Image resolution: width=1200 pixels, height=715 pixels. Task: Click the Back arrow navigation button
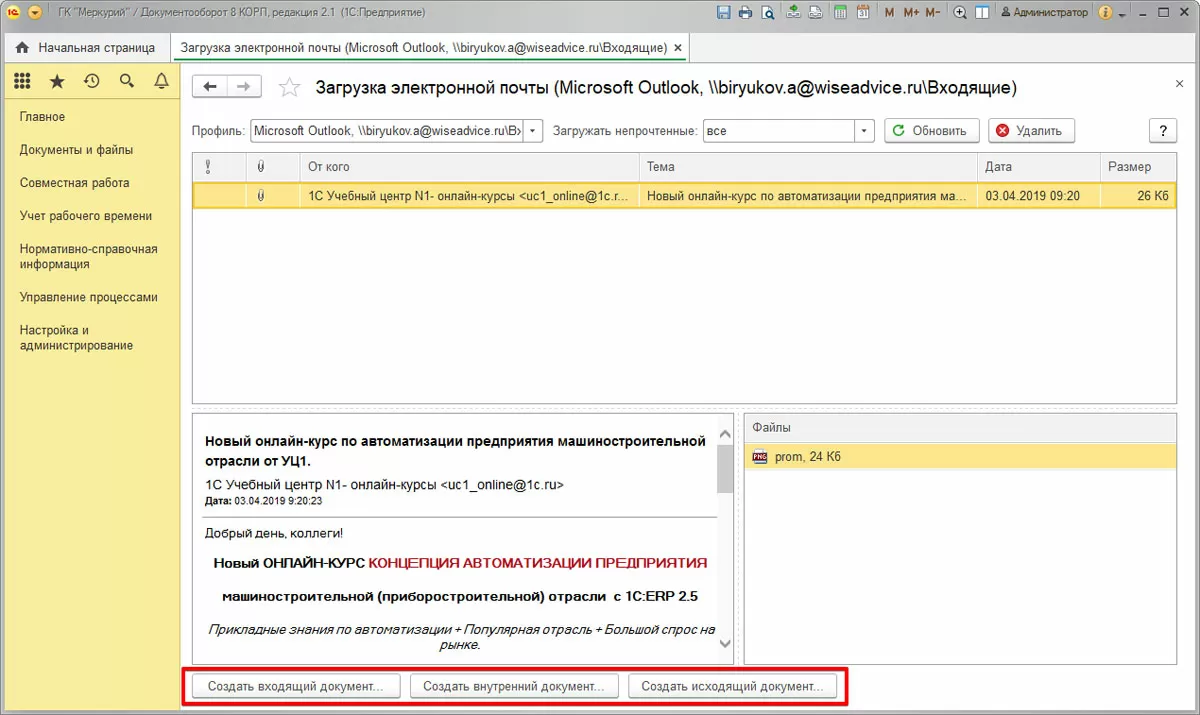click(x=209, y=87)
